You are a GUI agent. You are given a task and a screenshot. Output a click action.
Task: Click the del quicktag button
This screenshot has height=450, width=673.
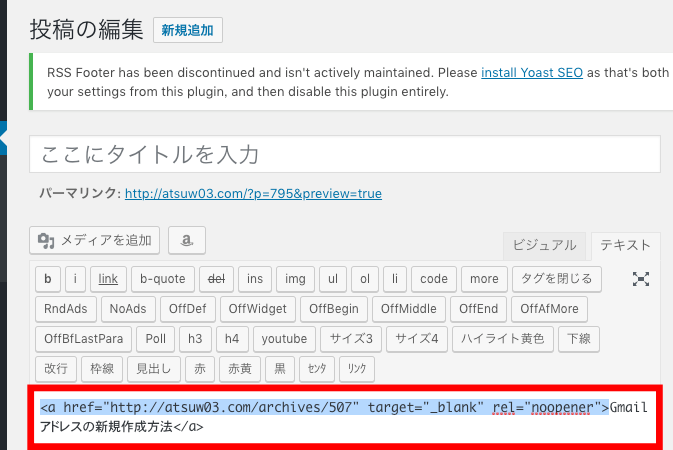click(216, 279)
